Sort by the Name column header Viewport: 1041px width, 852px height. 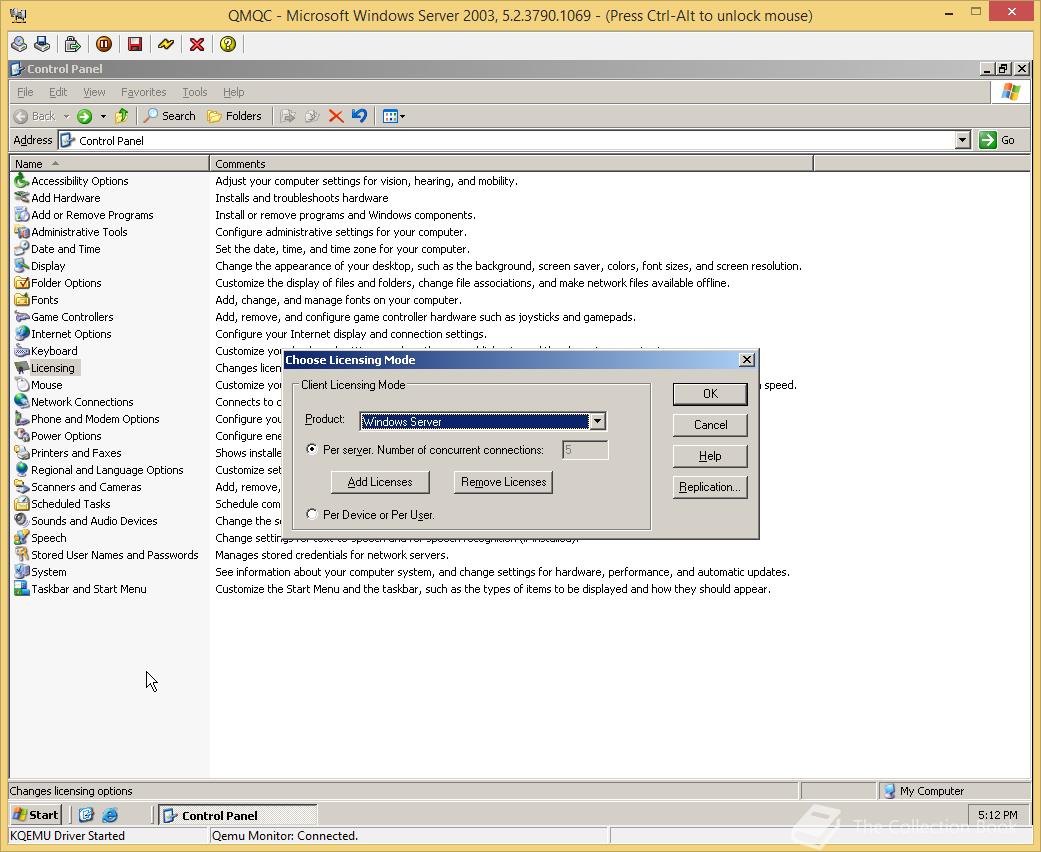pyautogui.click(x=110, y=164)
